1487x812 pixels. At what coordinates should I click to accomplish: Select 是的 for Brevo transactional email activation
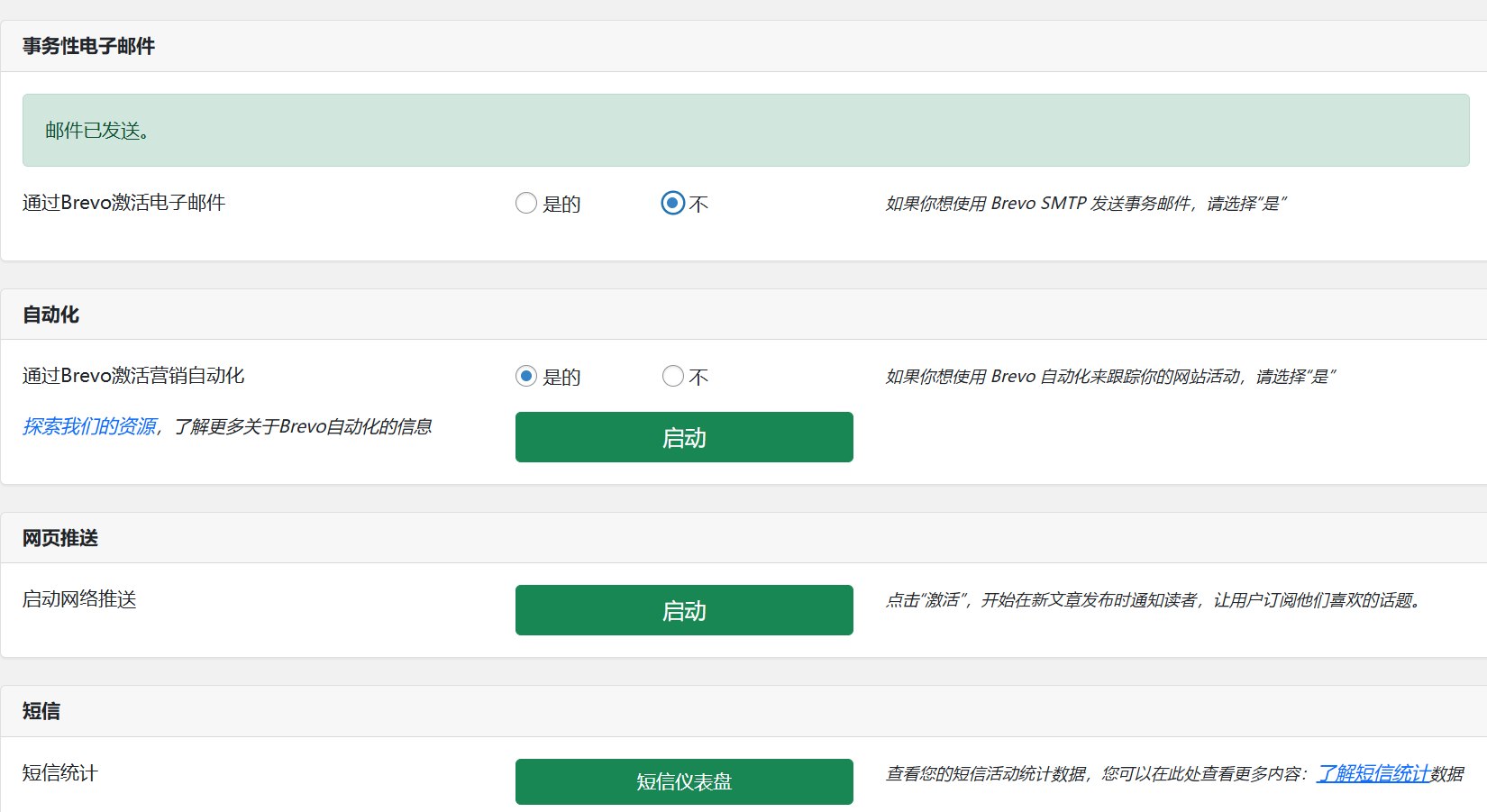526,204
